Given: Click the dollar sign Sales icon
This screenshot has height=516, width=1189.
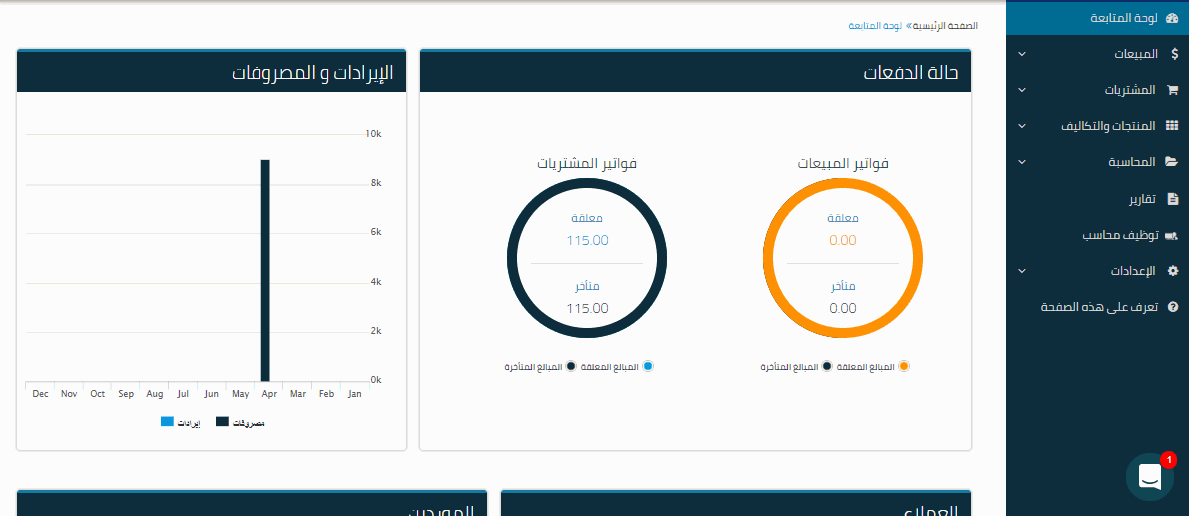Looking at the screenshot, I should point(1173,54).
